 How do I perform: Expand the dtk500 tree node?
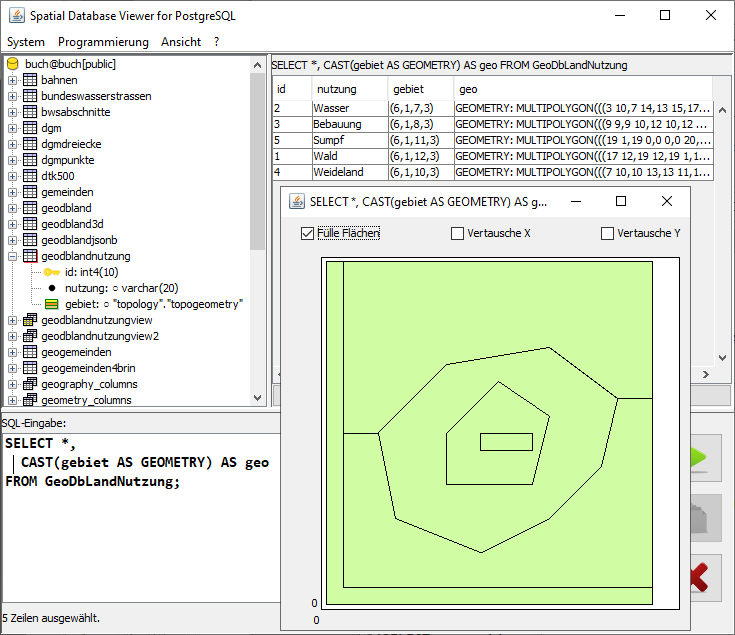point(13,176)
